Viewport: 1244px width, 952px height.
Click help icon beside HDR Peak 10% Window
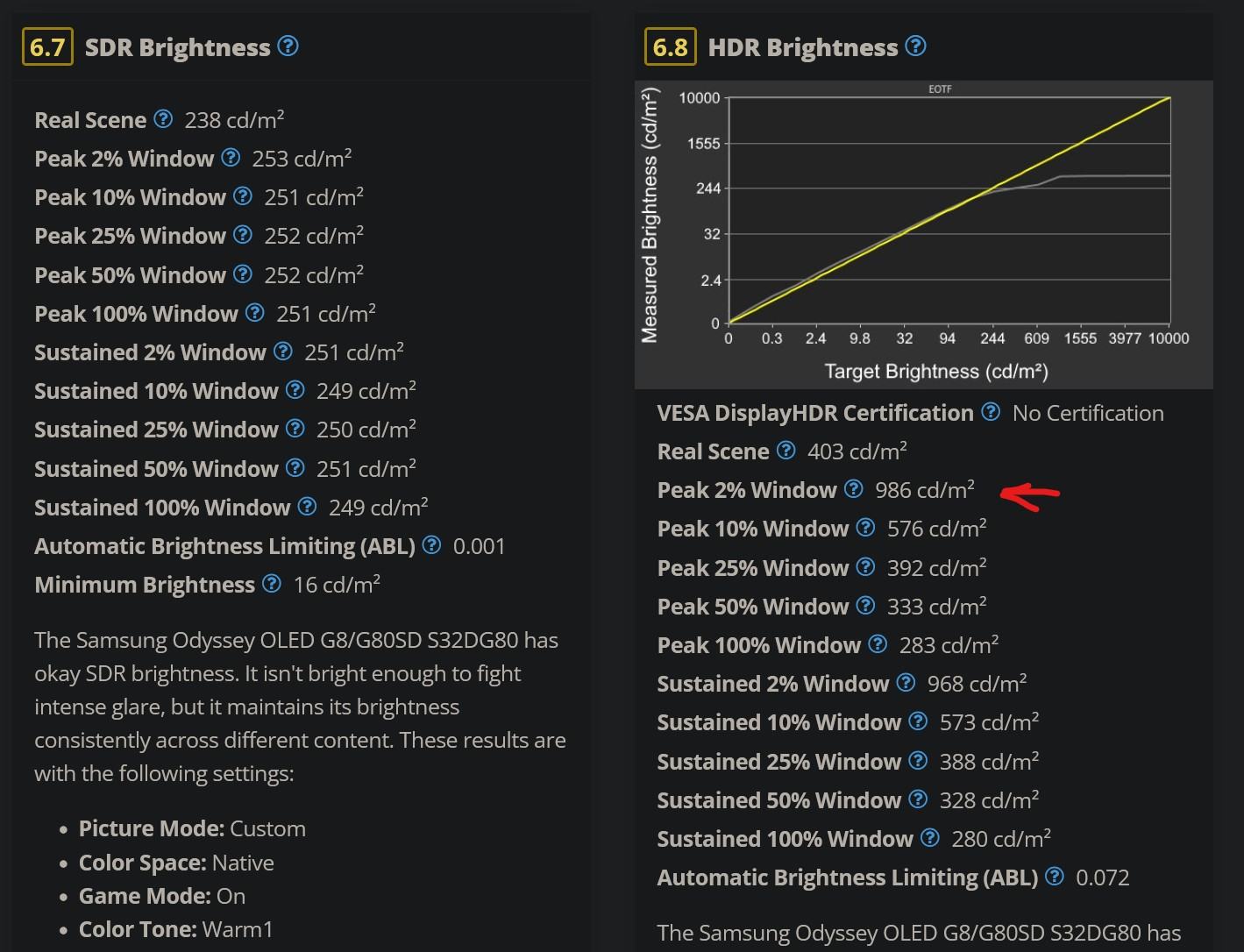865,527
